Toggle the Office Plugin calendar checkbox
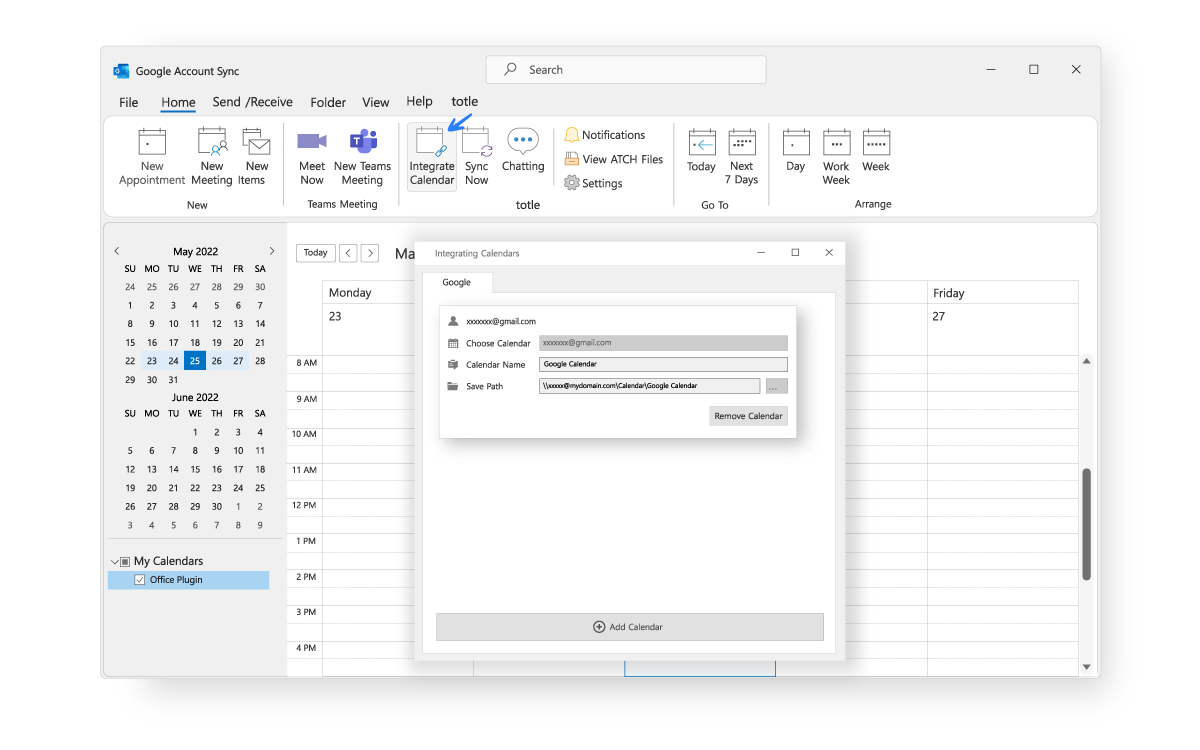 (140, 580)
